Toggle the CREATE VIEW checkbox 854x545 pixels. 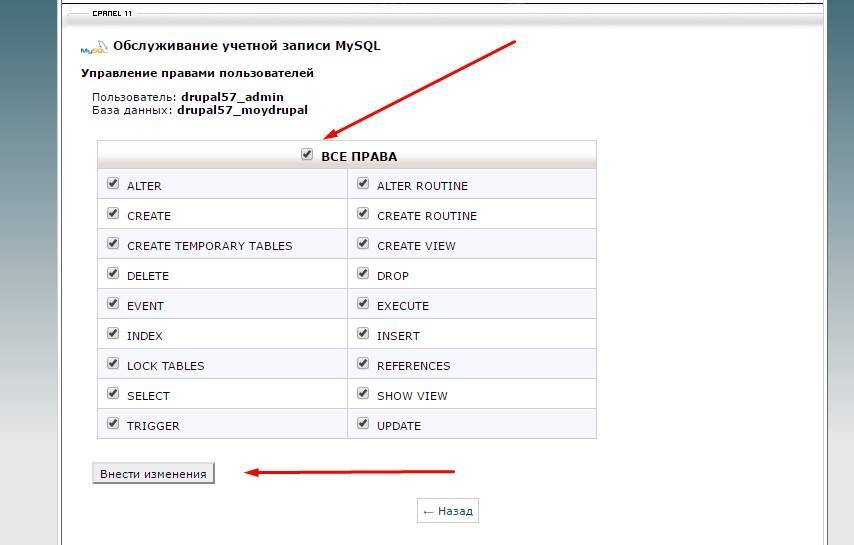click(363, 243)
